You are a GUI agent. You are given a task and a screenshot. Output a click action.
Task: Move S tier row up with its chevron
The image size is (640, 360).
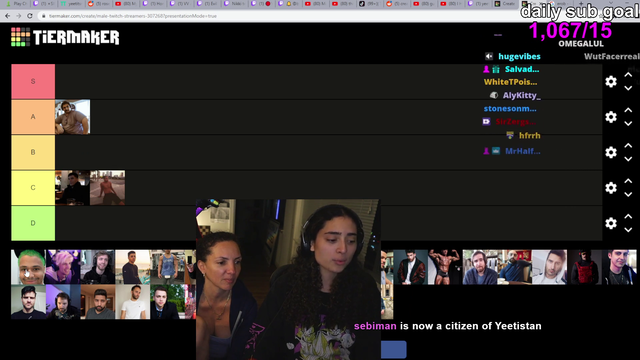[x=628, y=75]
